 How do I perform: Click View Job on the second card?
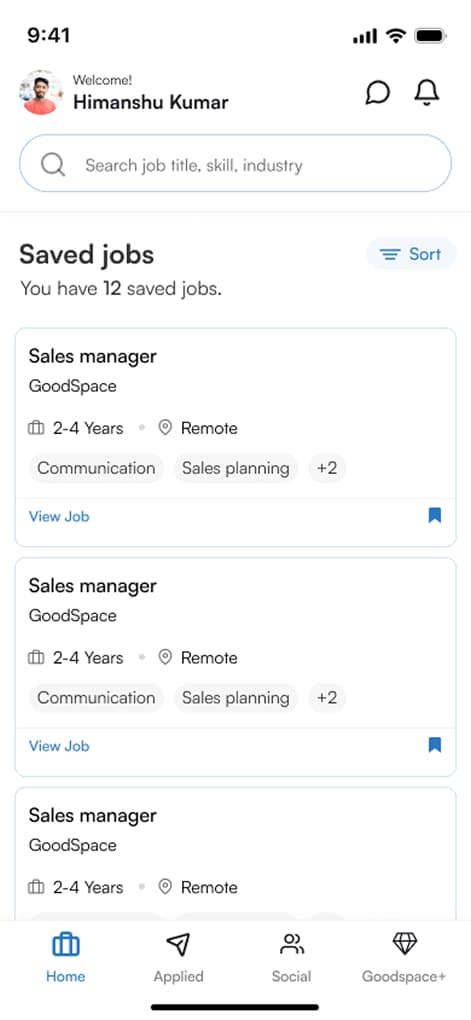coord(59,746)
